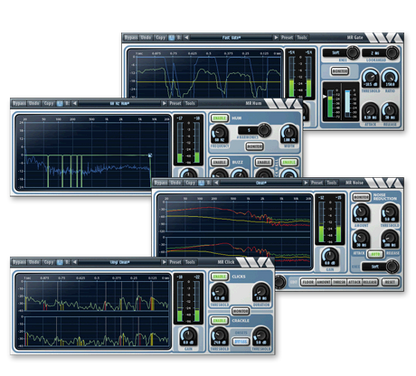Select the A buffer in MR Hum
This screenshot has width=416, height=376.
(60, 103)
